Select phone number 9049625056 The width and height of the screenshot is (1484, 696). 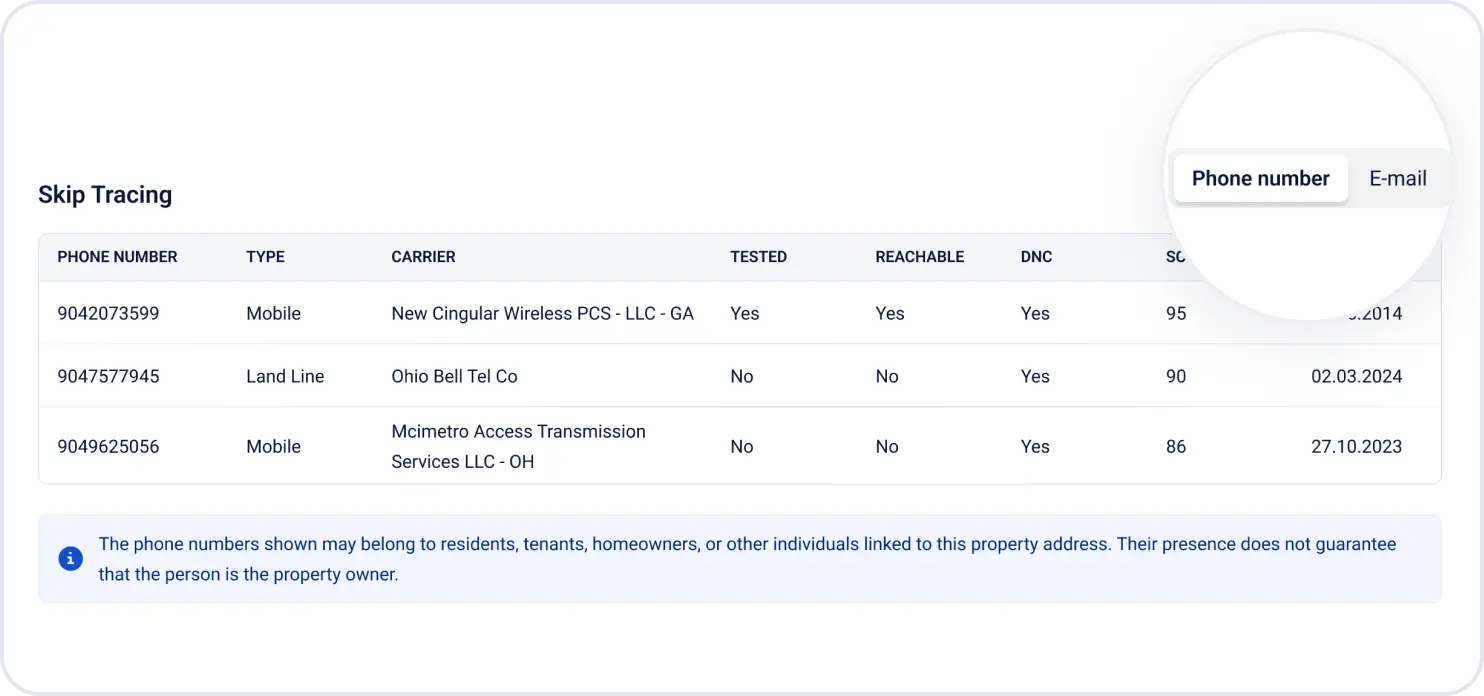click(x=108, y=447)
